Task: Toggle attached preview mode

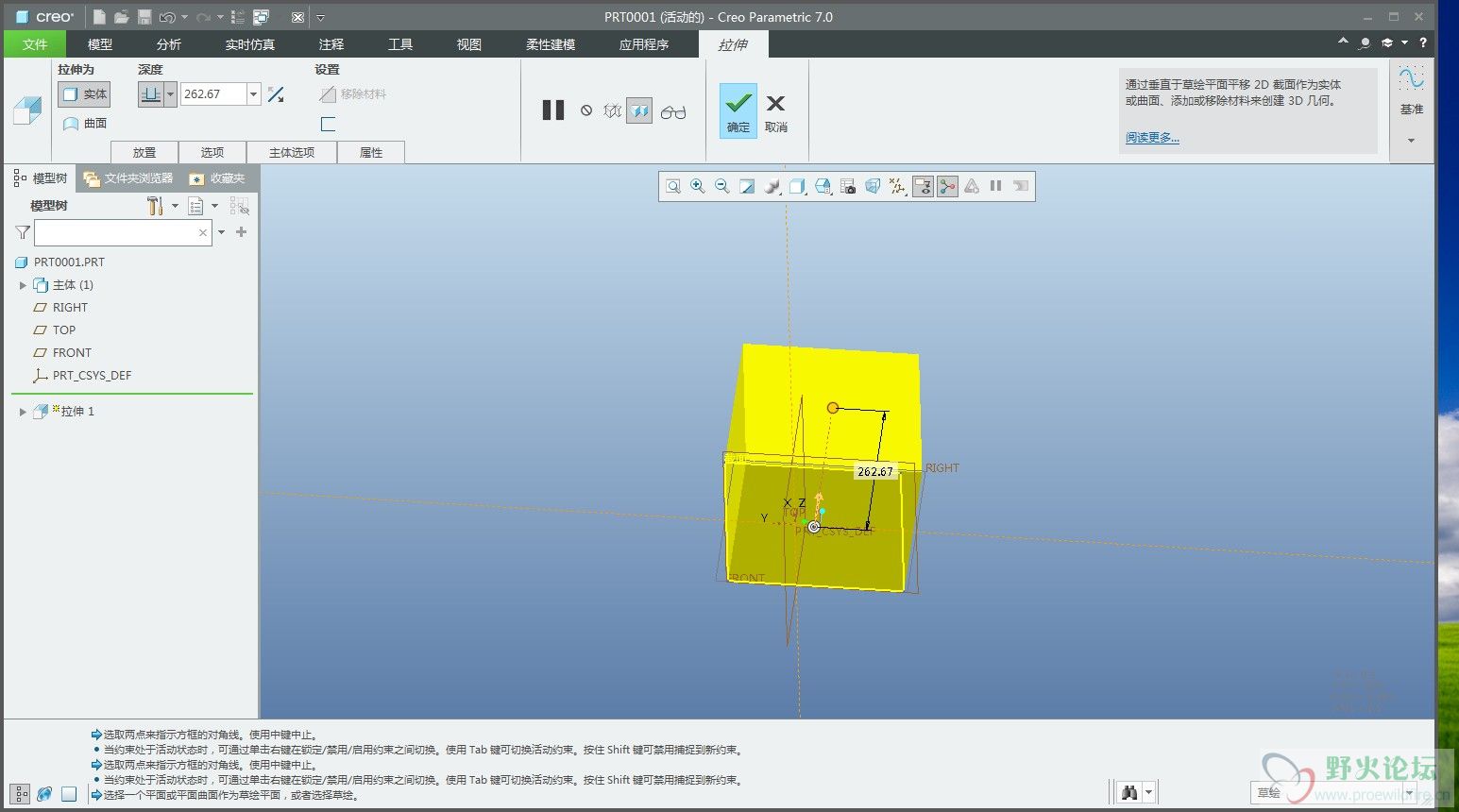Action: [x=639, y=110]
